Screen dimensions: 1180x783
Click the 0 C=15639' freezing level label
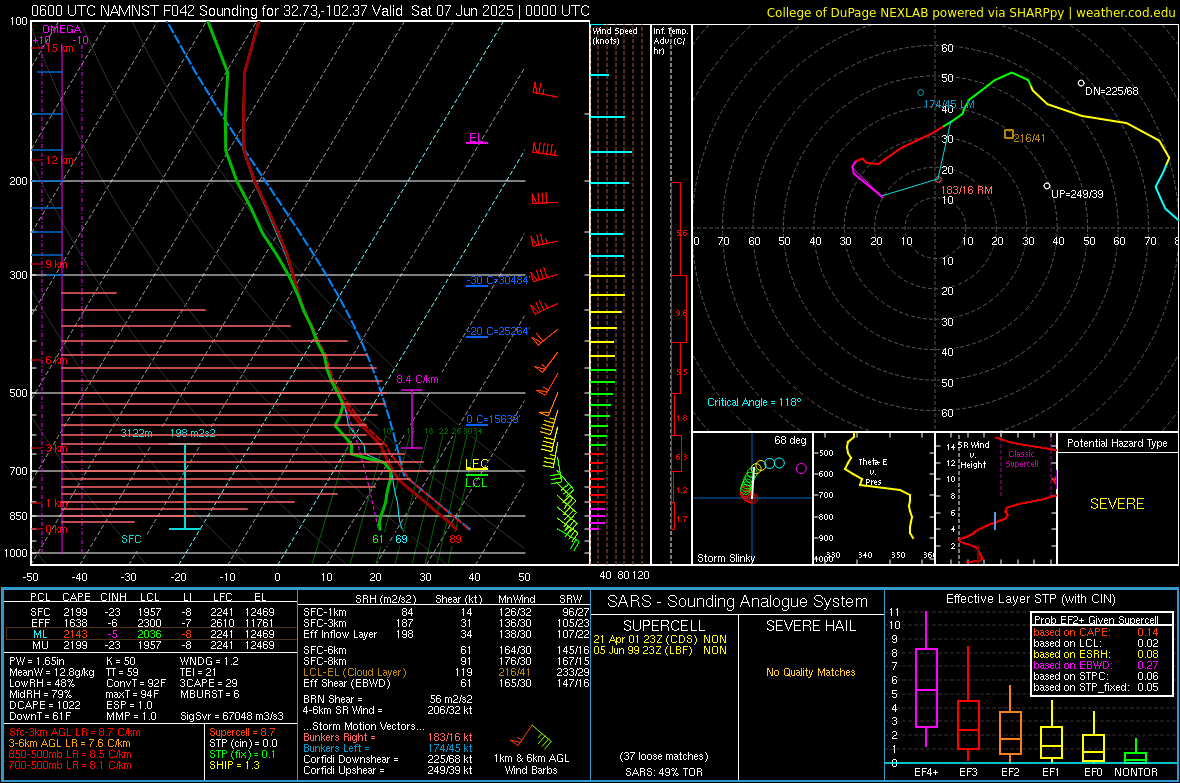tap(492, 419)
